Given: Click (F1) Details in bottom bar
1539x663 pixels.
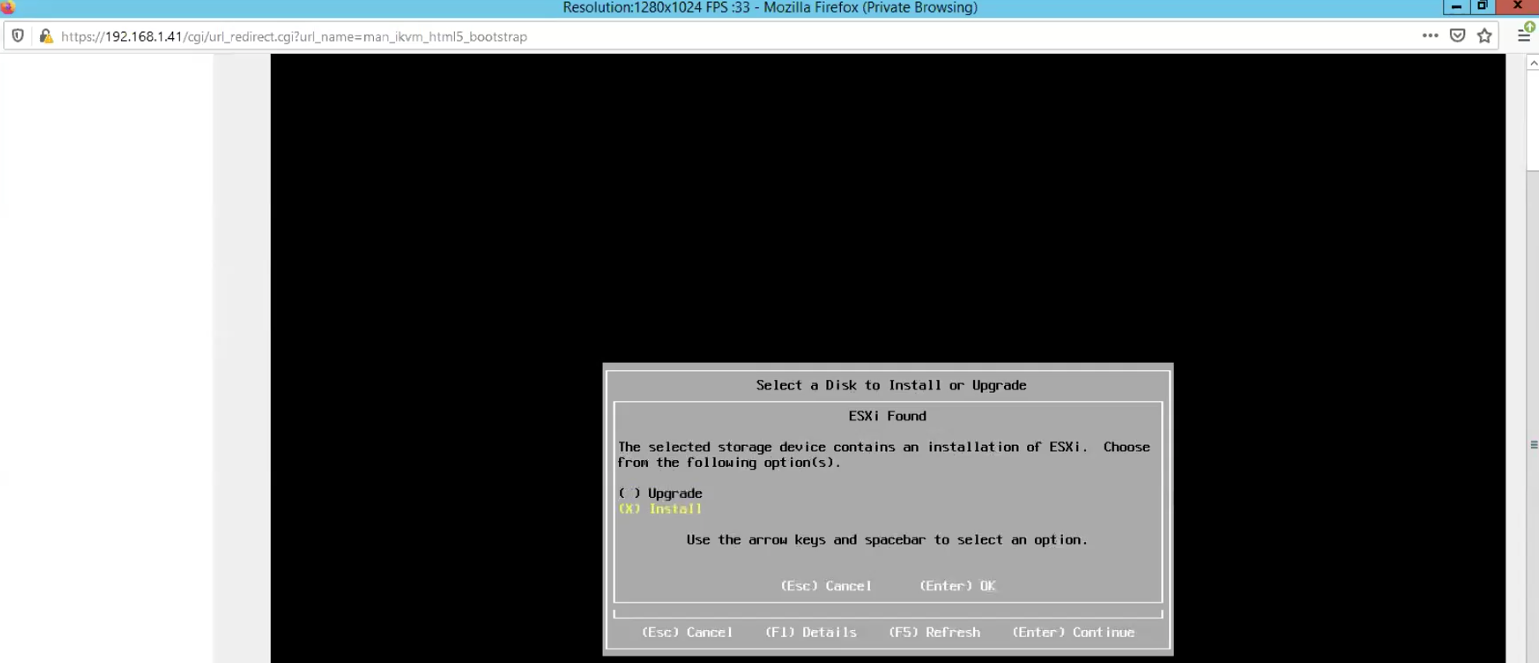Looking at the screenshot, I should coord(811,632).
